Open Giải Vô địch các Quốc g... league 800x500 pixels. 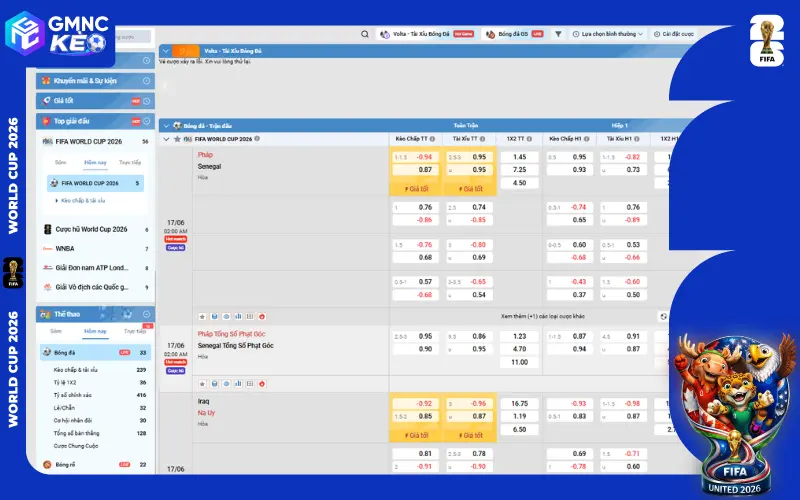point(96,287)
